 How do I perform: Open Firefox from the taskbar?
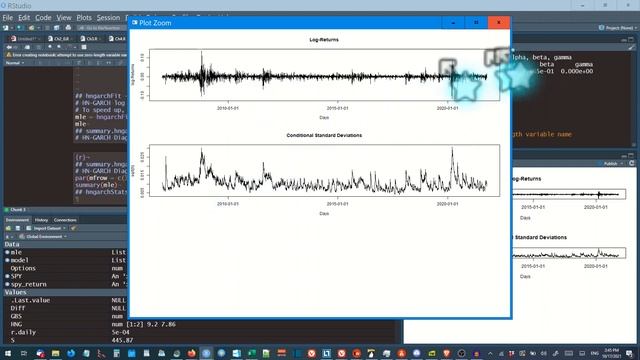click(x=191, y=353)
